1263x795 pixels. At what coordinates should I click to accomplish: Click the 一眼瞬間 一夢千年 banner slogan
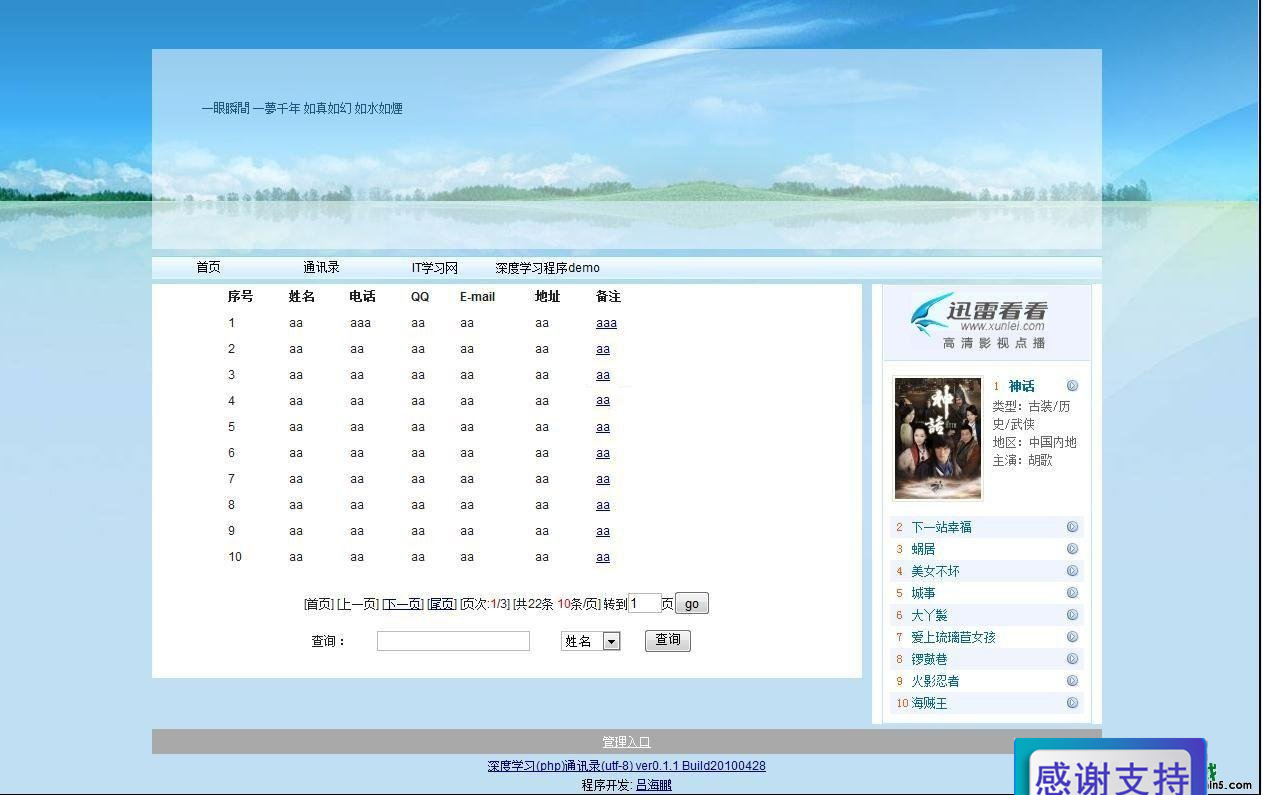click(302, 108)
